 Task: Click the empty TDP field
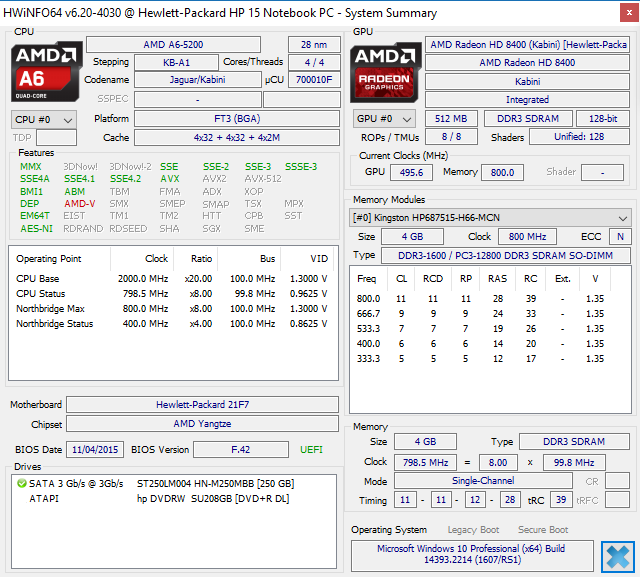coord(56,138)
